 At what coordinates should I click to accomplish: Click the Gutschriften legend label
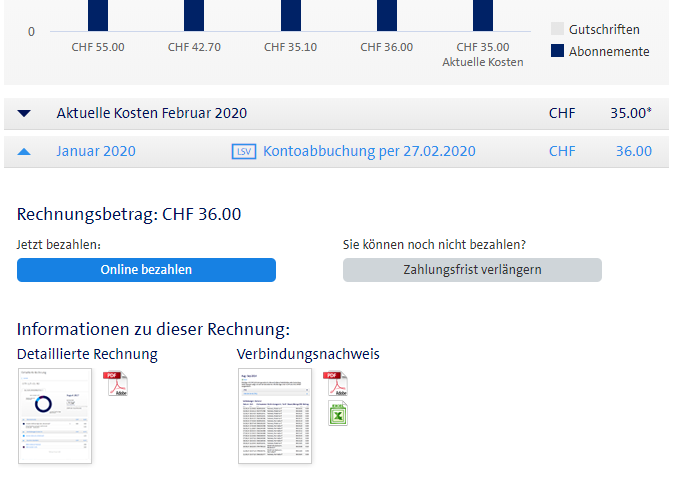tap(604, 30)
